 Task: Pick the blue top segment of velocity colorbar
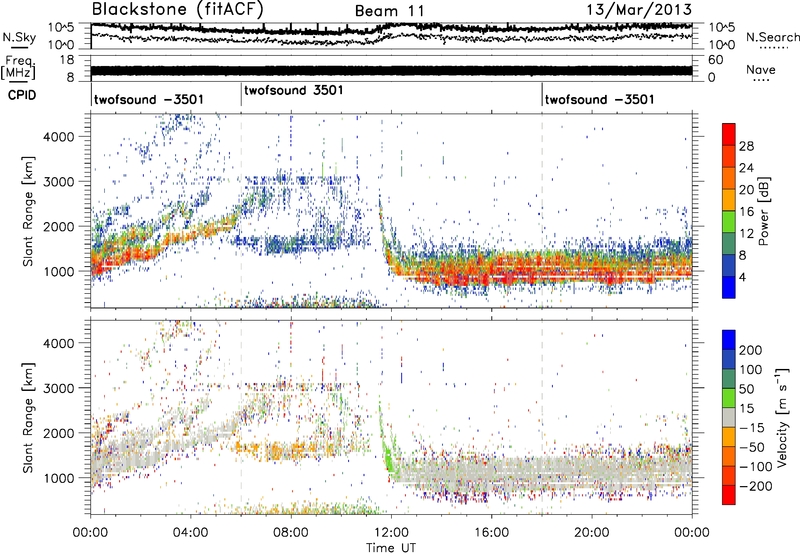(x=729, y=340)
